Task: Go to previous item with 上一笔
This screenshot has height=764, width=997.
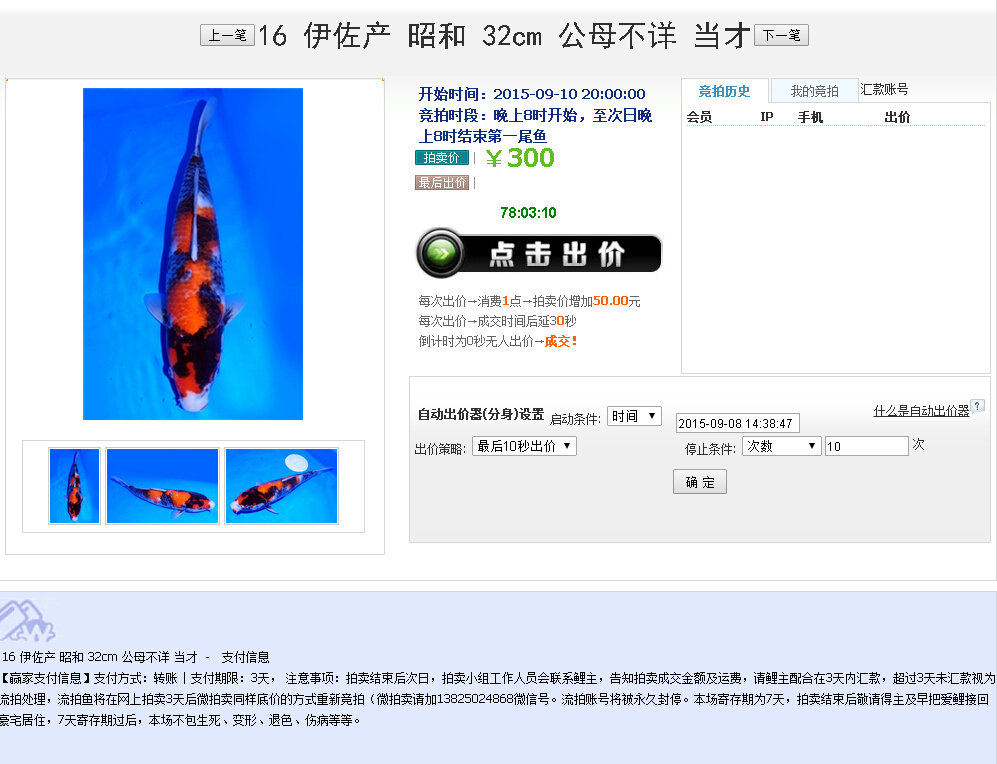Action: (x=227, y=35)
